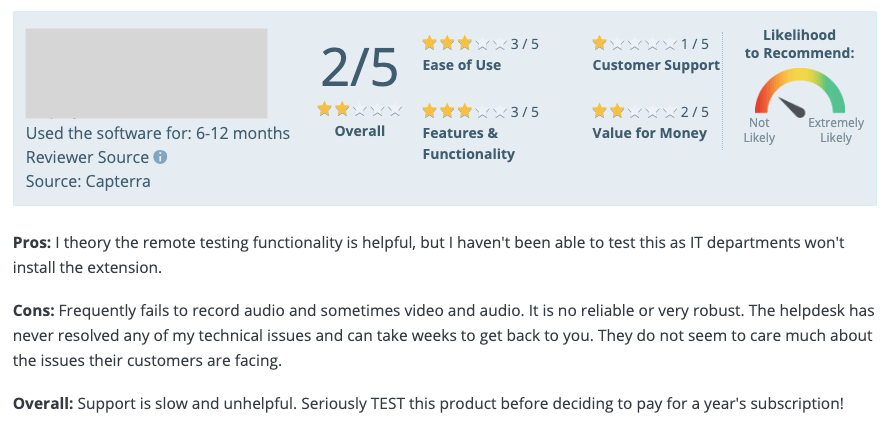Click the Likelihood to Recommend gauge
Image resolution: width=886 pixels, height=440 pixels.
[800, 93]
